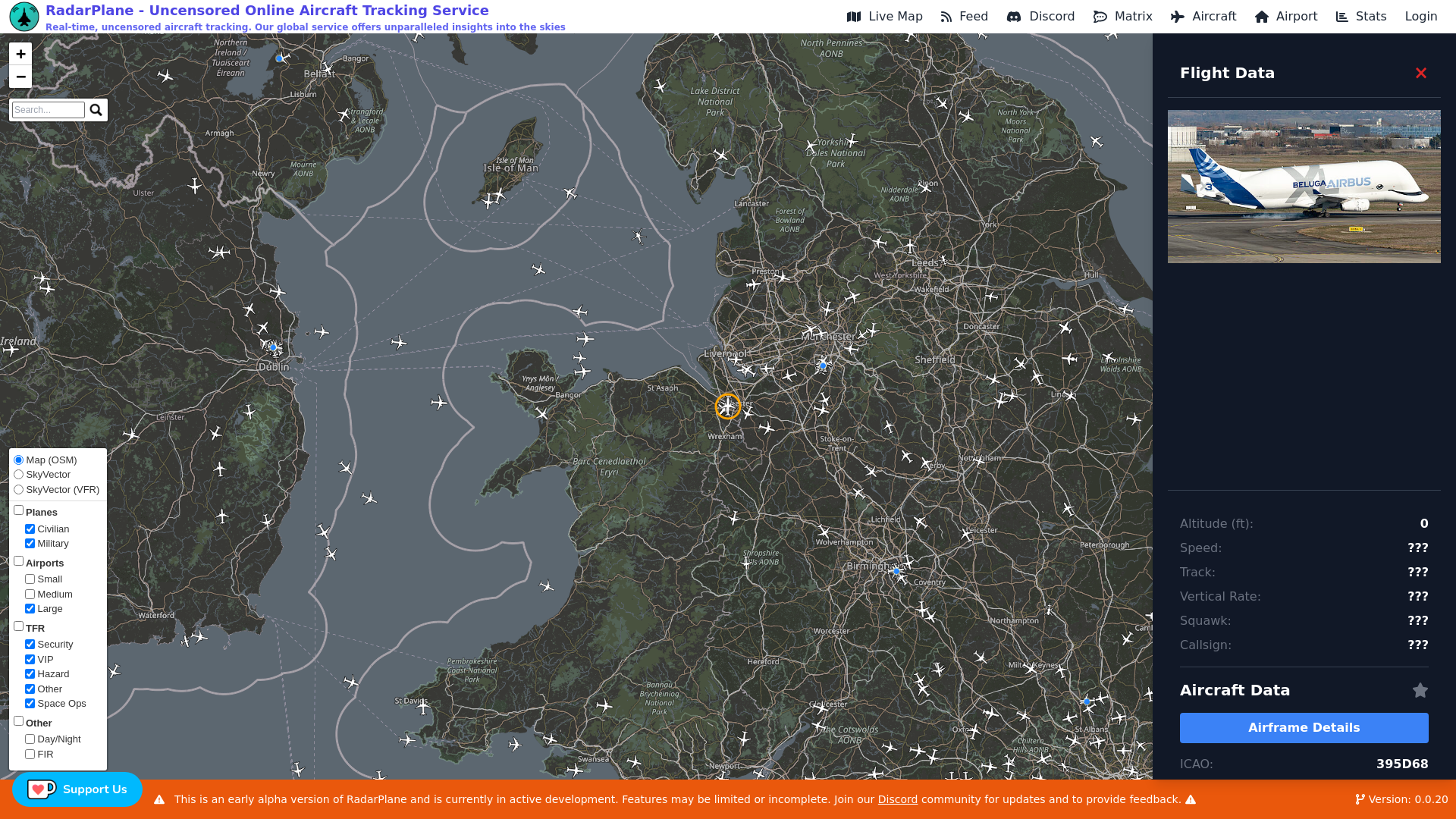This screenshot has height=819, width=1456.
Task: Click the map search input field
Action: (x=49, y=110)
